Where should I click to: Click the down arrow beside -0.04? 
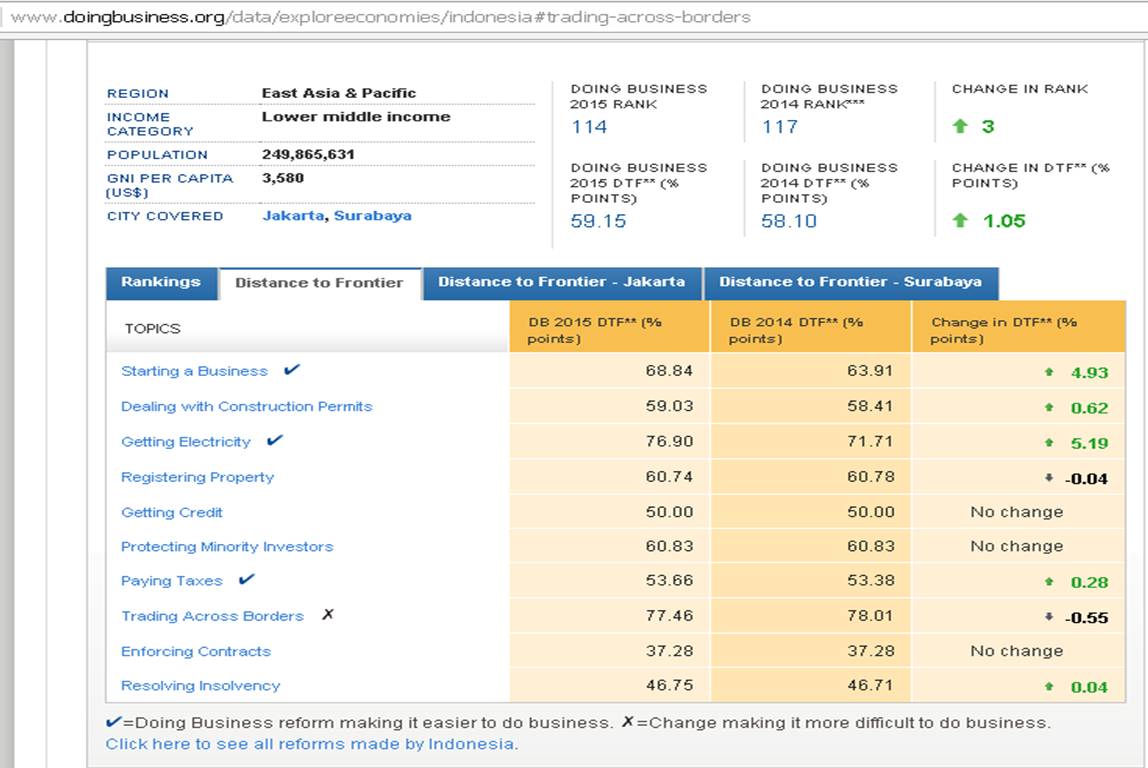[x=1049, y=478]
